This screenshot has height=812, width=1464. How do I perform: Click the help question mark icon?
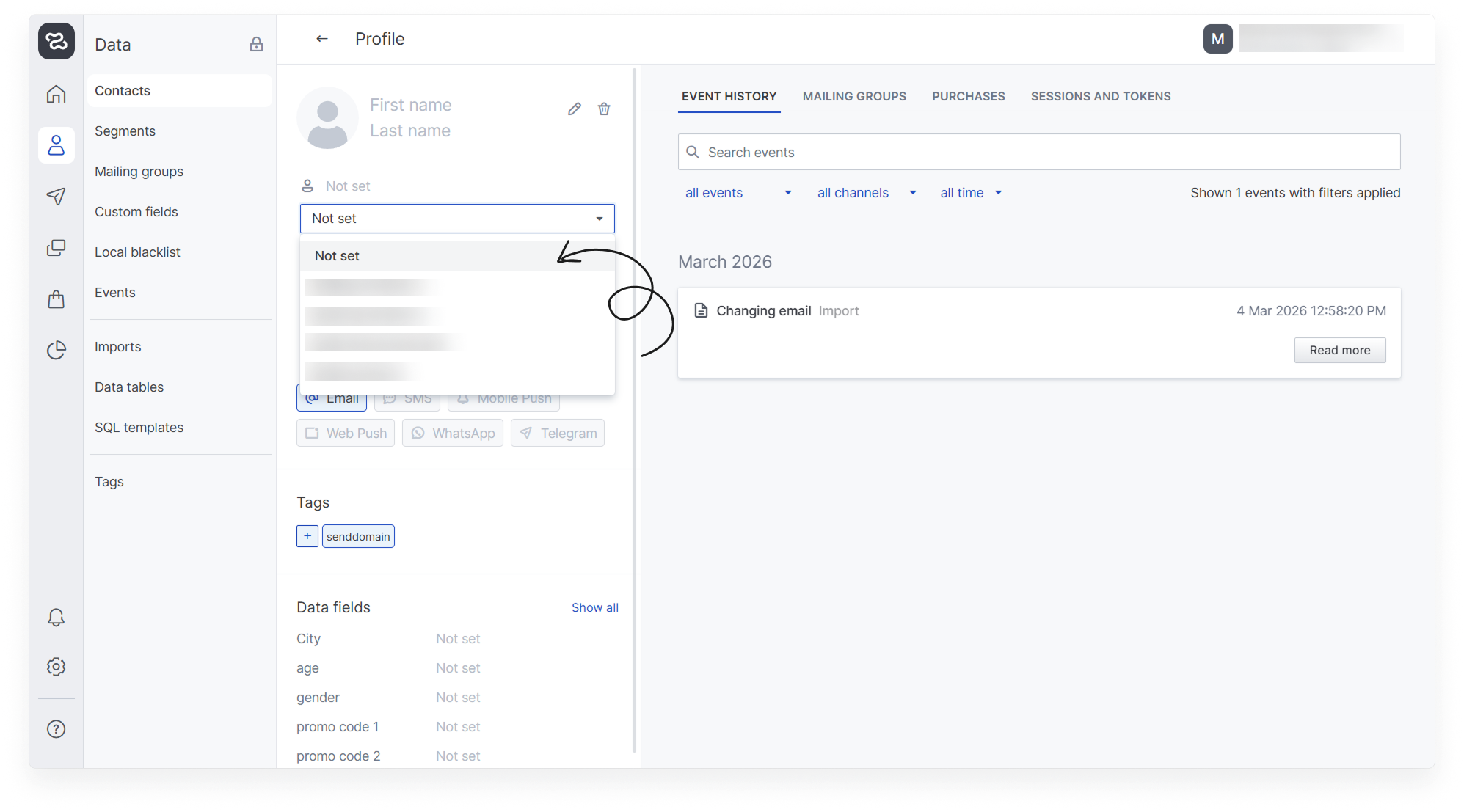coord(57,729)
